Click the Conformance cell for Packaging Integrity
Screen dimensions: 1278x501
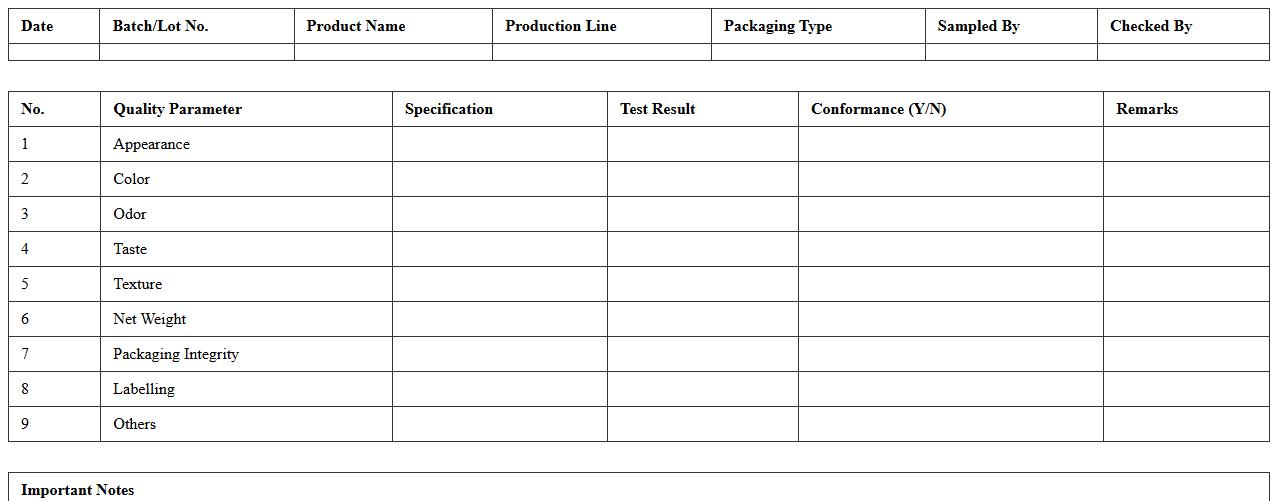tap(950, 354)
